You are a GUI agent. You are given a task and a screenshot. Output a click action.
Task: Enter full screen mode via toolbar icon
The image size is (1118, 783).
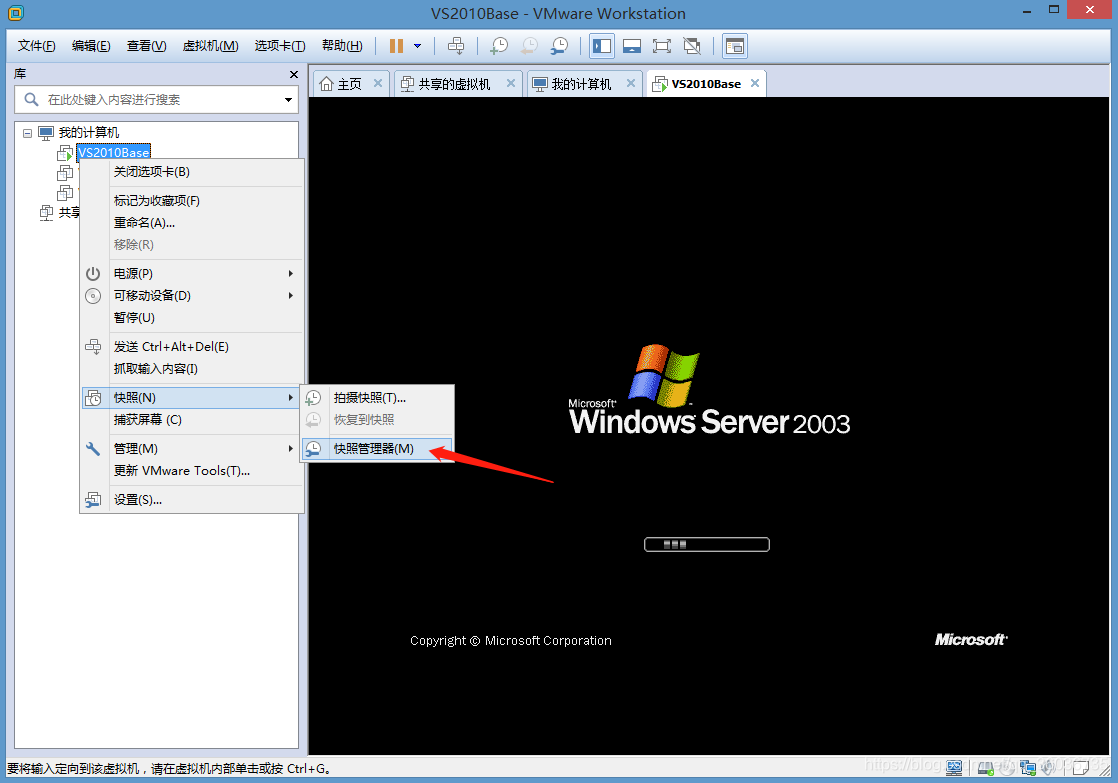[662, 46]
